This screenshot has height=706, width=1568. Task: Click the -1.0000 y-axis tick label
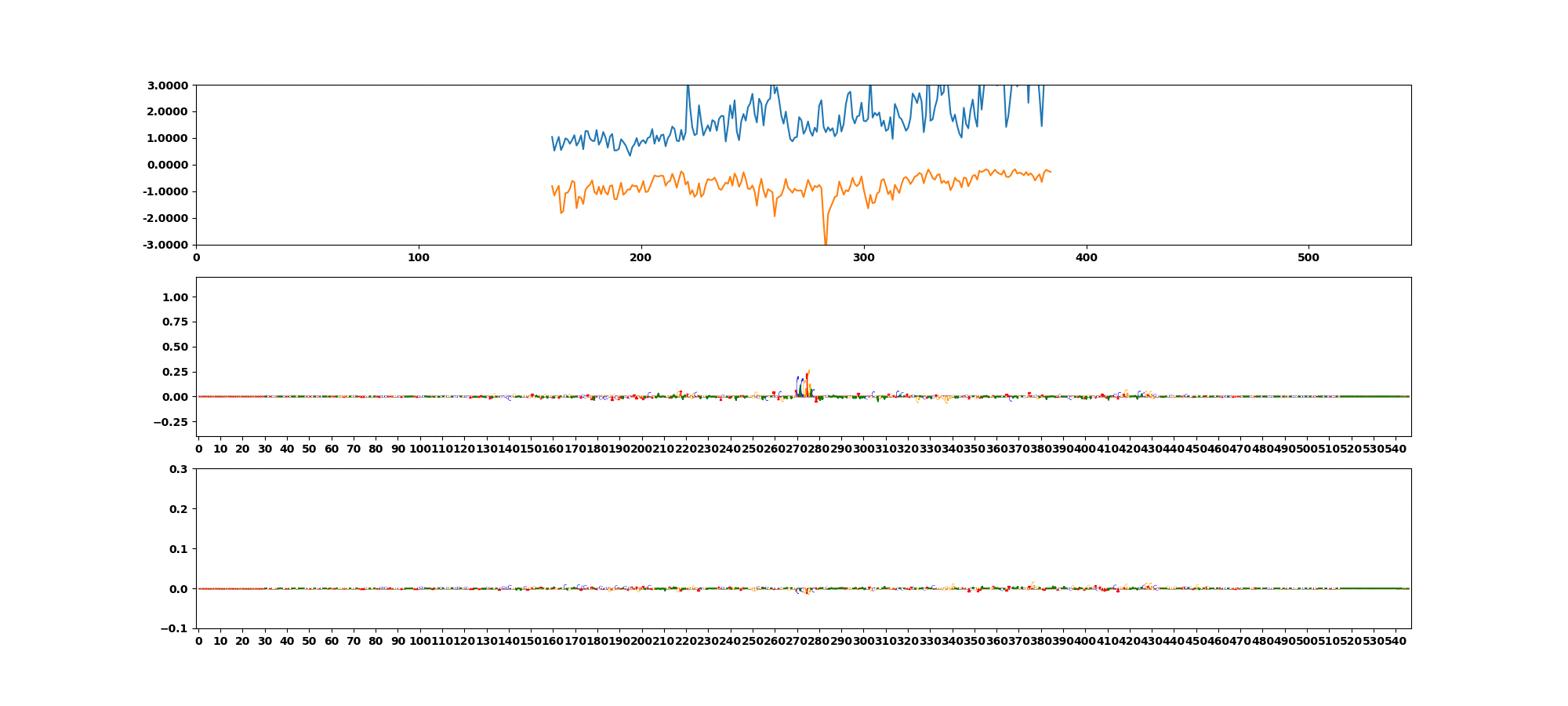click(x=165, y=192)
